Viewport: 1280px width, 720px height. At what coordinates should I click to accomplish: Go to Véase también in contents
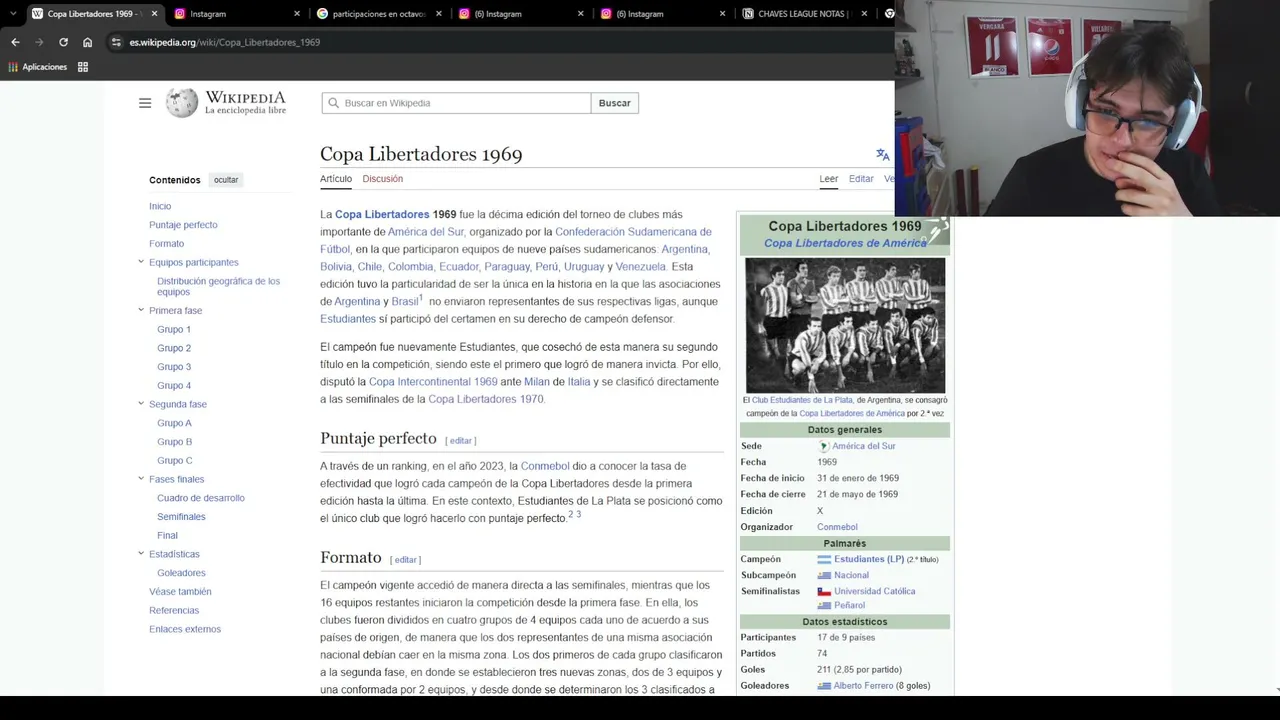click(180, 592)
